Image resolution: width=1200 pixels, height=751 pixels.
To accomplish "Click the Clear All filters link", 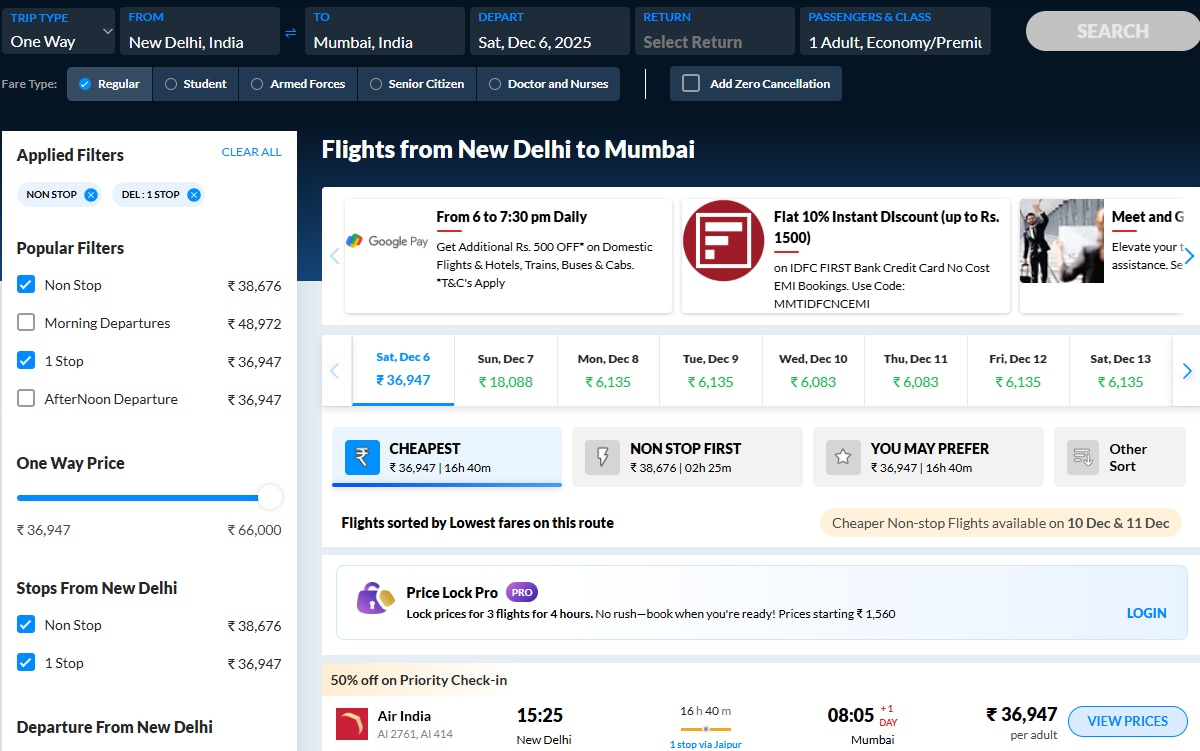I will pyautogui.click(x=251, y=152).
